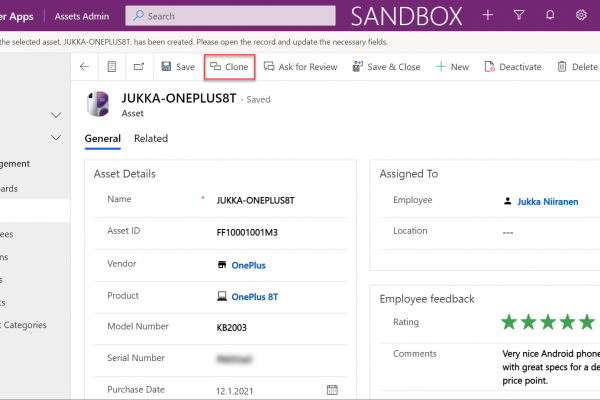Image resolution: width=600 pixels, height=400 pixels.
Task: Open notifications bell icon
Action: coord(550,15)
